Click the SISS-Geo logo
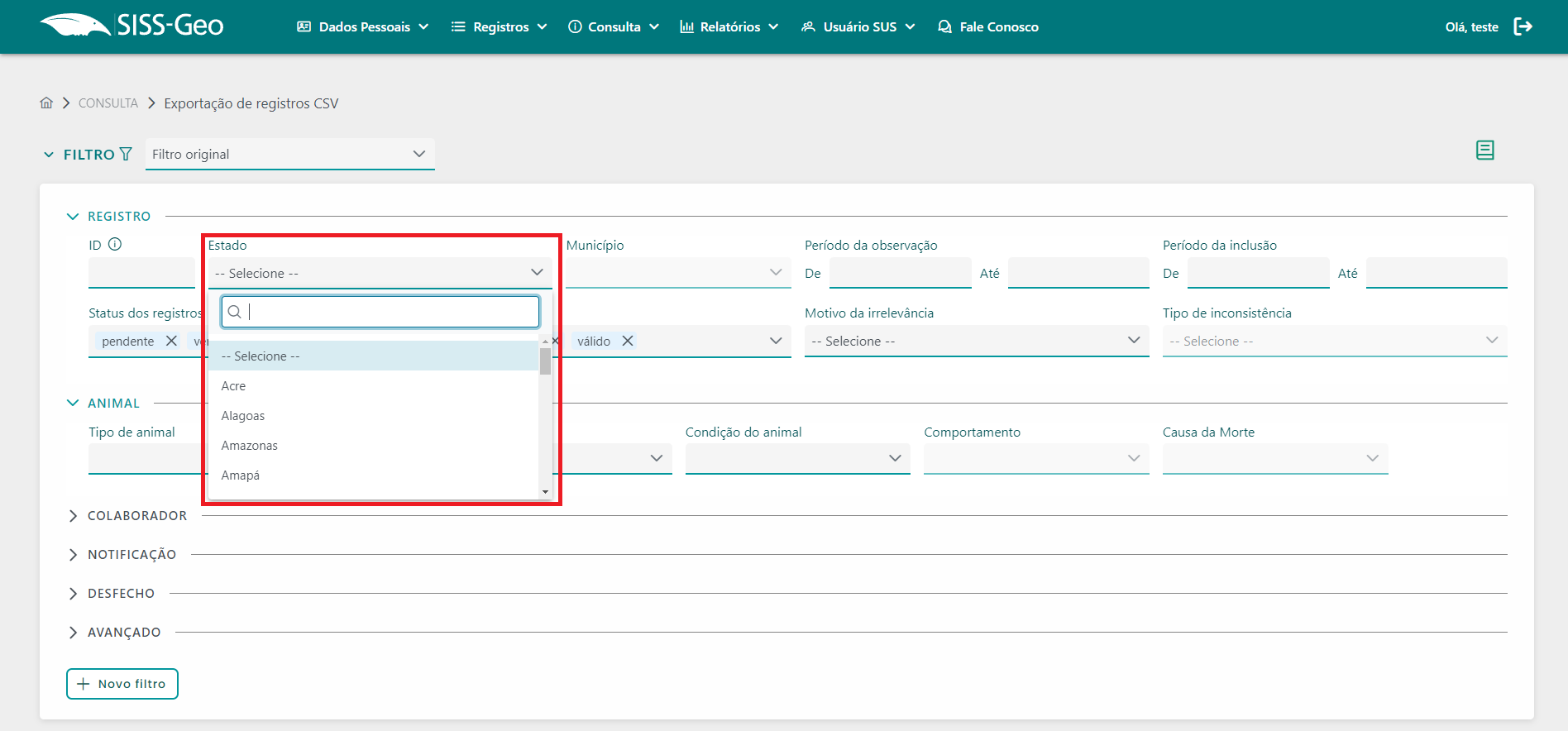1568x731 pixels. (x=132, y=26)
